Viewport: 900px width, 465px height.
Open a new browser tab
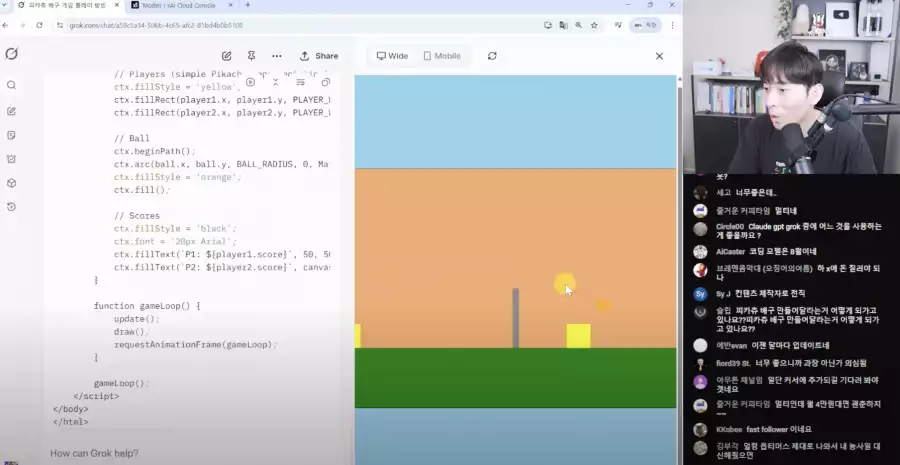tap(248, 5)
